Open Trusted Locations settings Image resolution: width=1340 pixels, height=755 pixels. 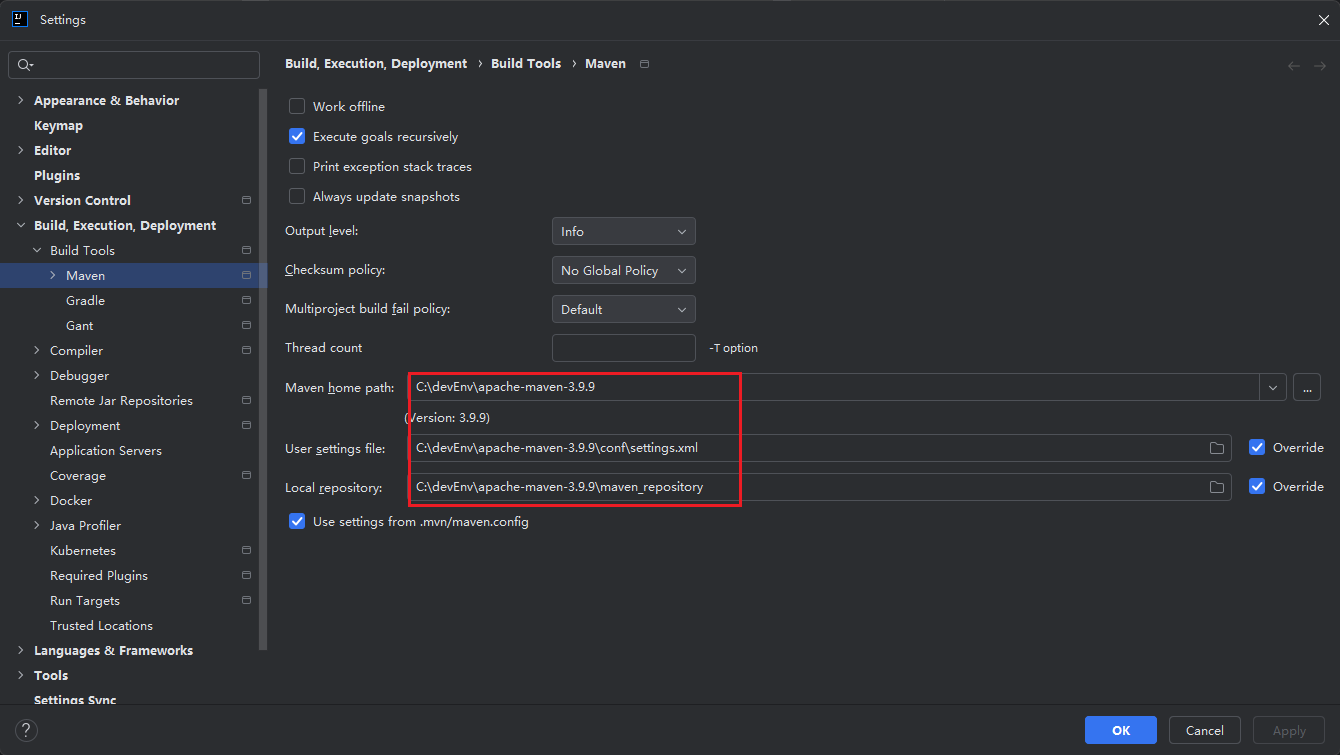(x=101, y=626)
